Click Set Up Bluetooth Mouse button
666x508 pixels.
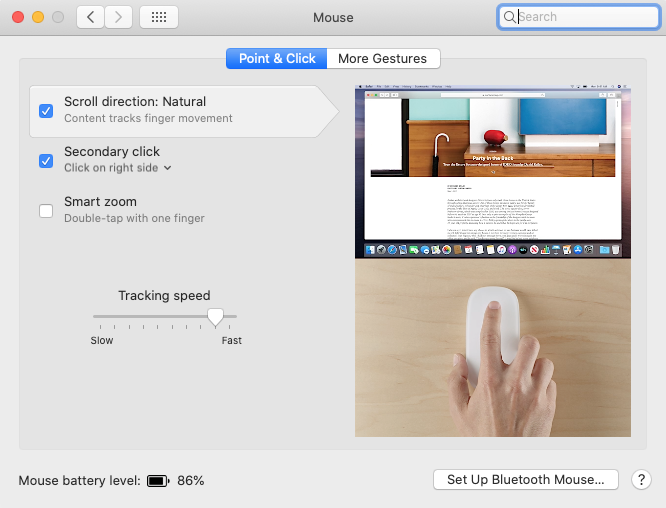click(x=526, y=480)
